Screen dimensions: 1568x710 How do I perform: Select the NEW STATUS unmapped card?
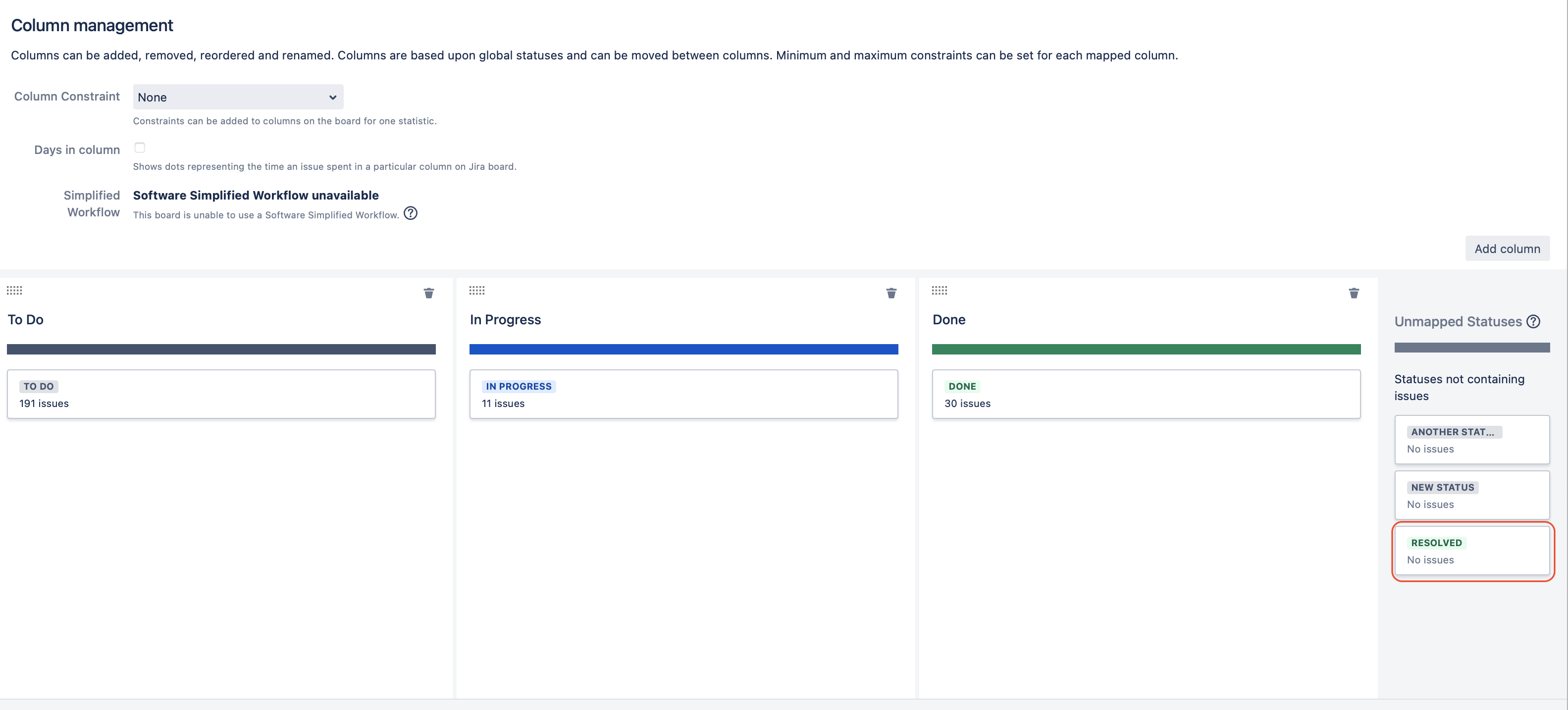[1472, 495]
